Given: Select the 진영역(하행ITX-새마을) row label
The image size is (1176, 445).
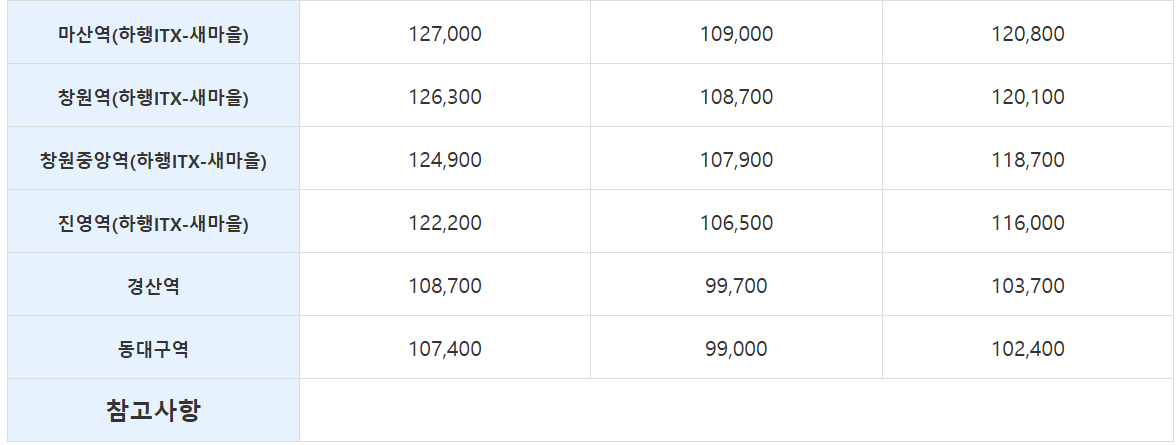Looking at the screenshot, I should click(x=153, y=223).
